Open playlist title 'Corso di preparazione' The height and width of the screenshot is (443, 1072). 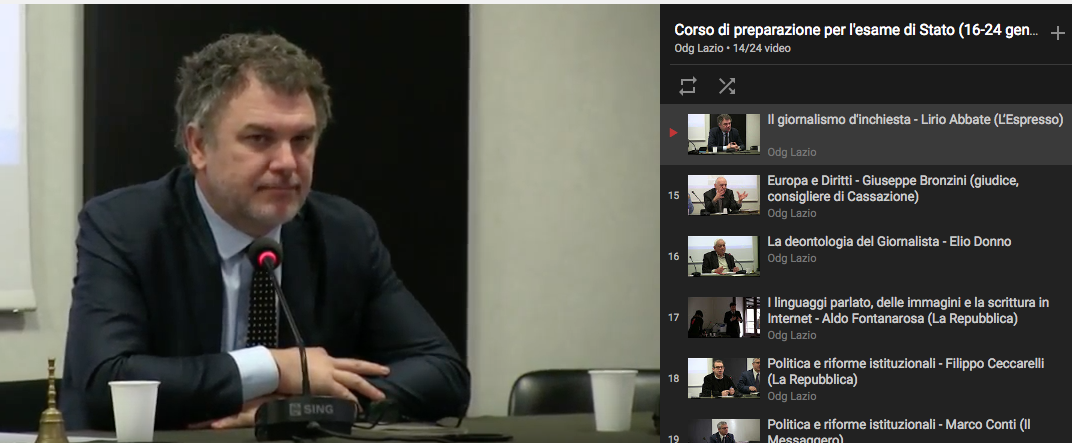point(855,30)
